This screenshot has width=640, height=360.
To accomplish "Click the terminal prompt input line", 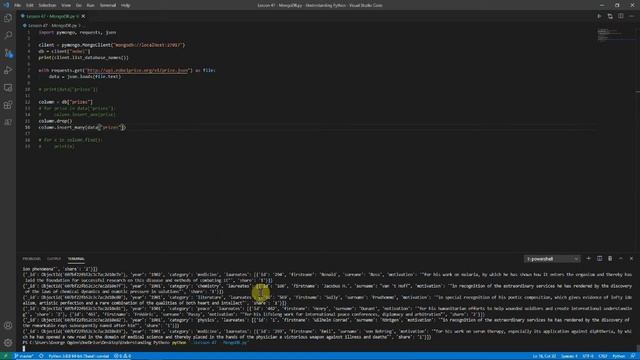I will pos(135,343).
